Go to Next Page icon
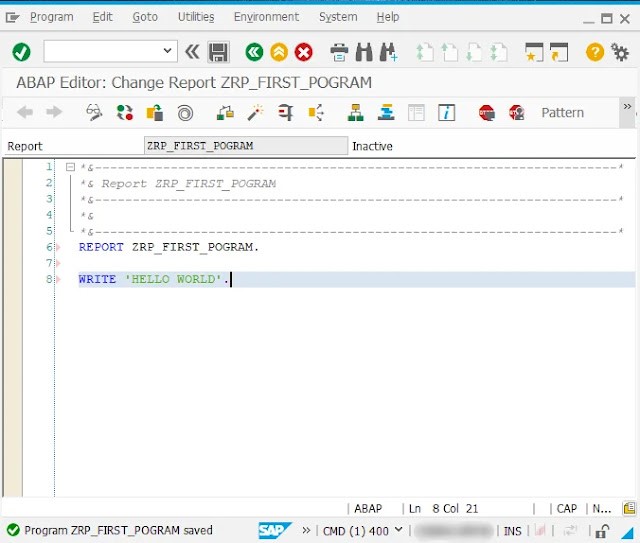Screen dimensions: 640x543 [x=474, y=52]
